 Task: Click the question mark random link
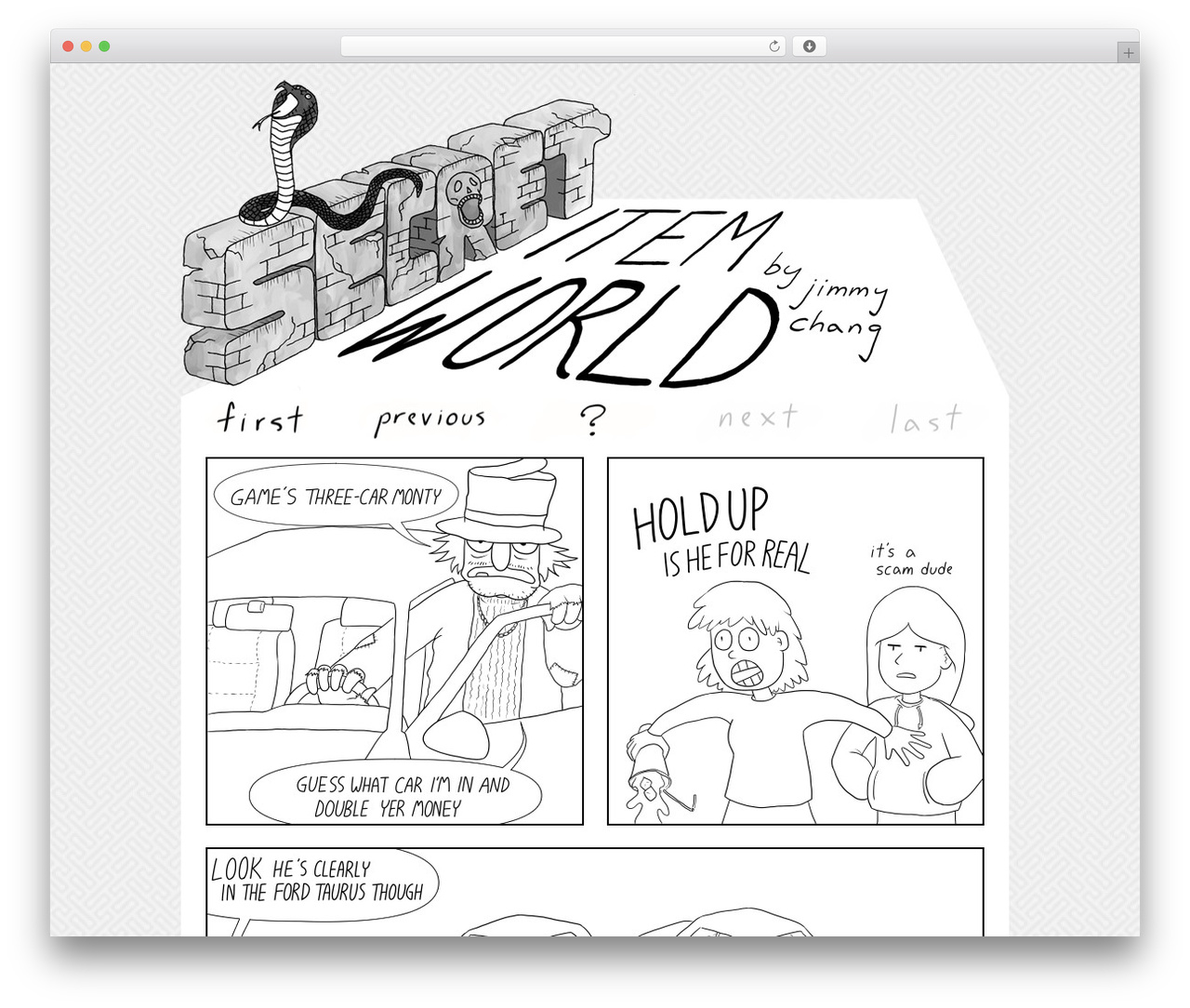[x=592, y=419]
